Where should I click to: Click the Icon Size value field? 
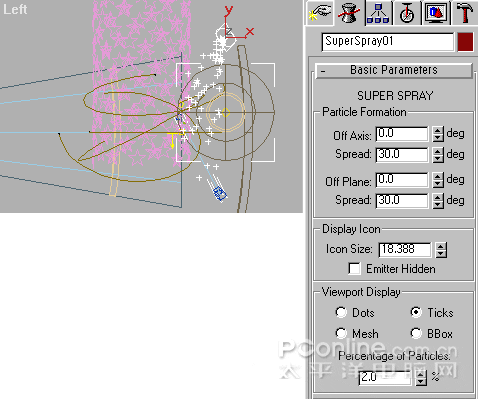[405, 250]
